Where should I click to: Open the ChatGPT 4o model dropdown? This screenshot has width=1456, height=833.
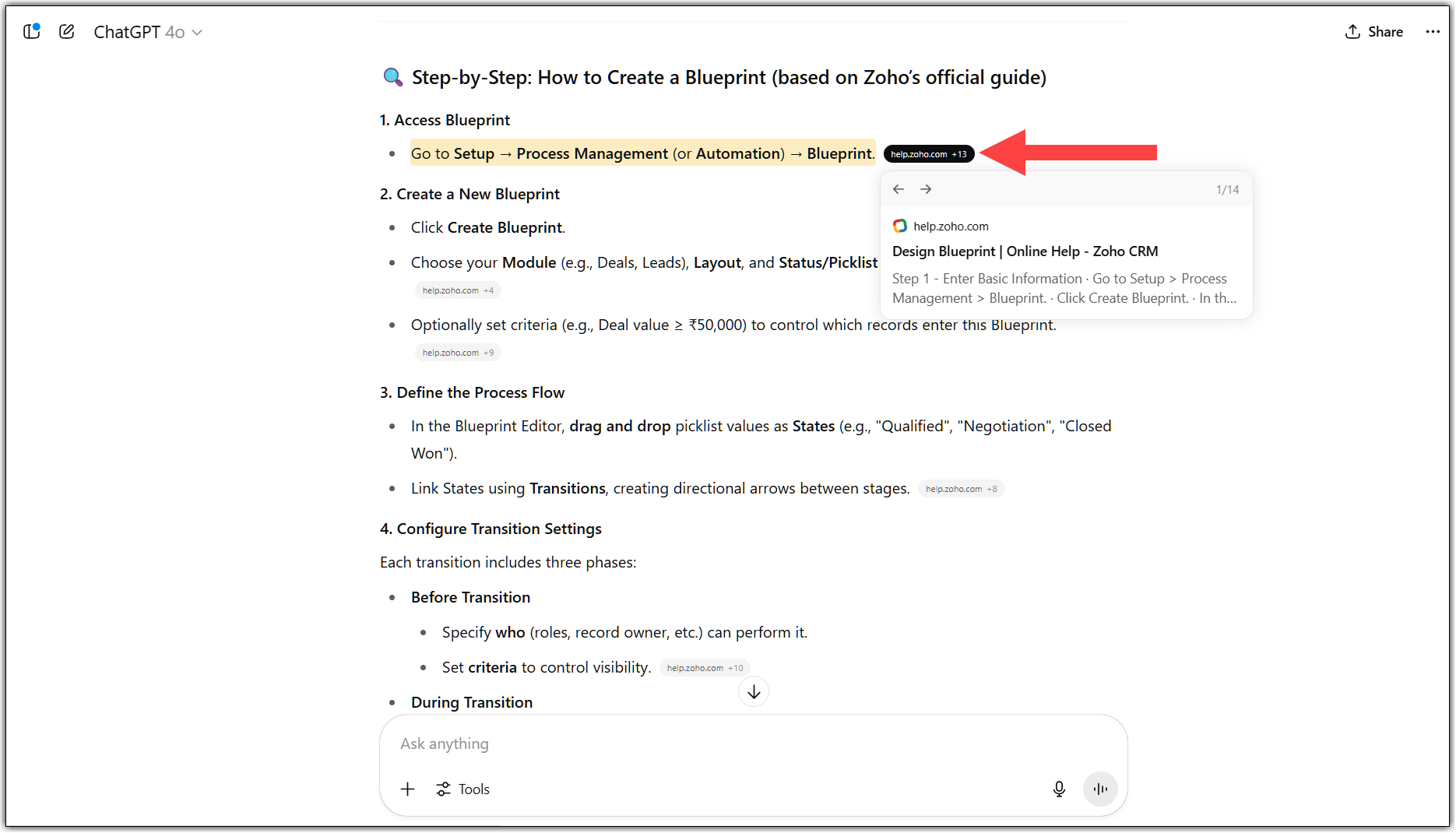click(x=148, y=32)
